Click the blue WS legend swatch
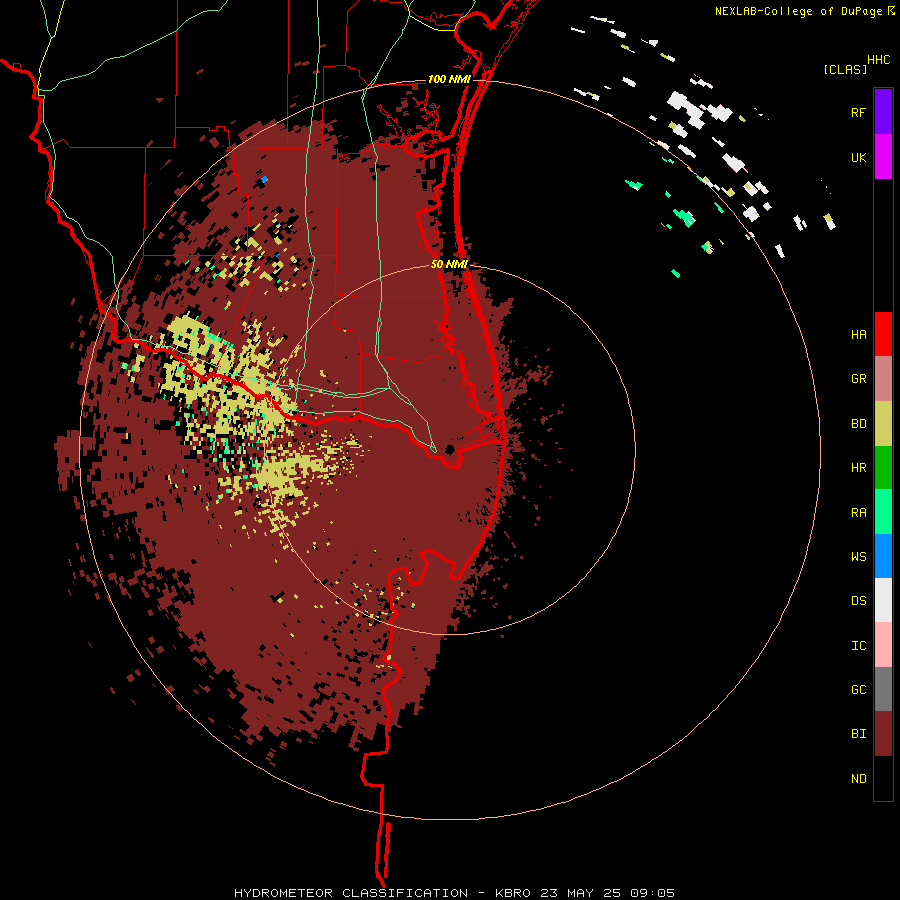Viewport: 900px width, 900px height. [x=883, y=556]
